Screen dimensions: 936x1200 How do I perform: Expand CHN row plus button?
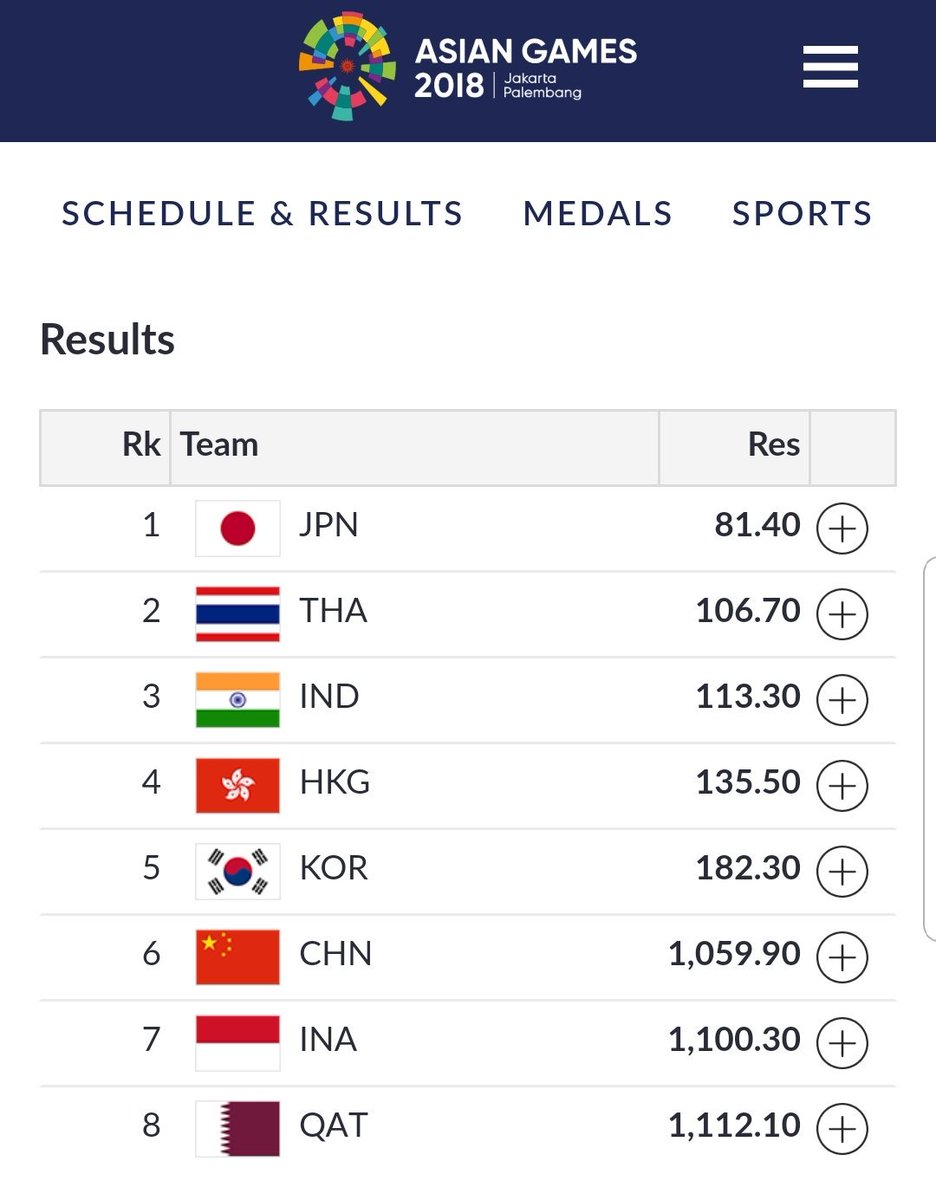[x=842, y=958]
